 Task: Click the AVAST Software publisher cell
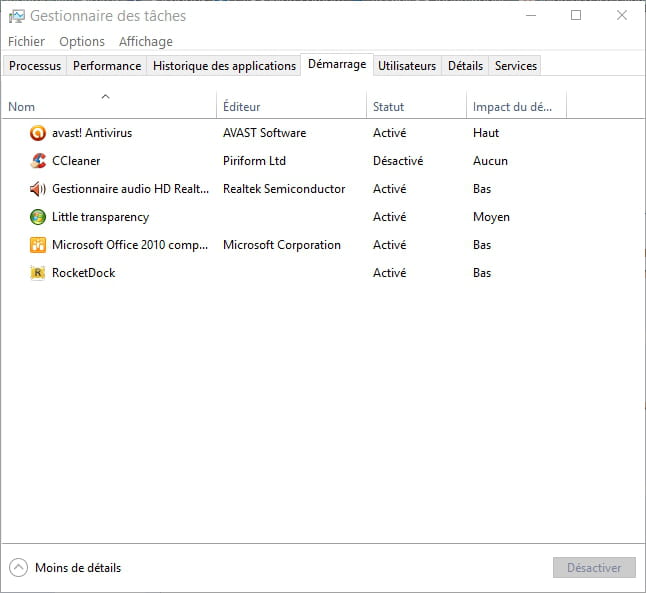tap(264, 133)
